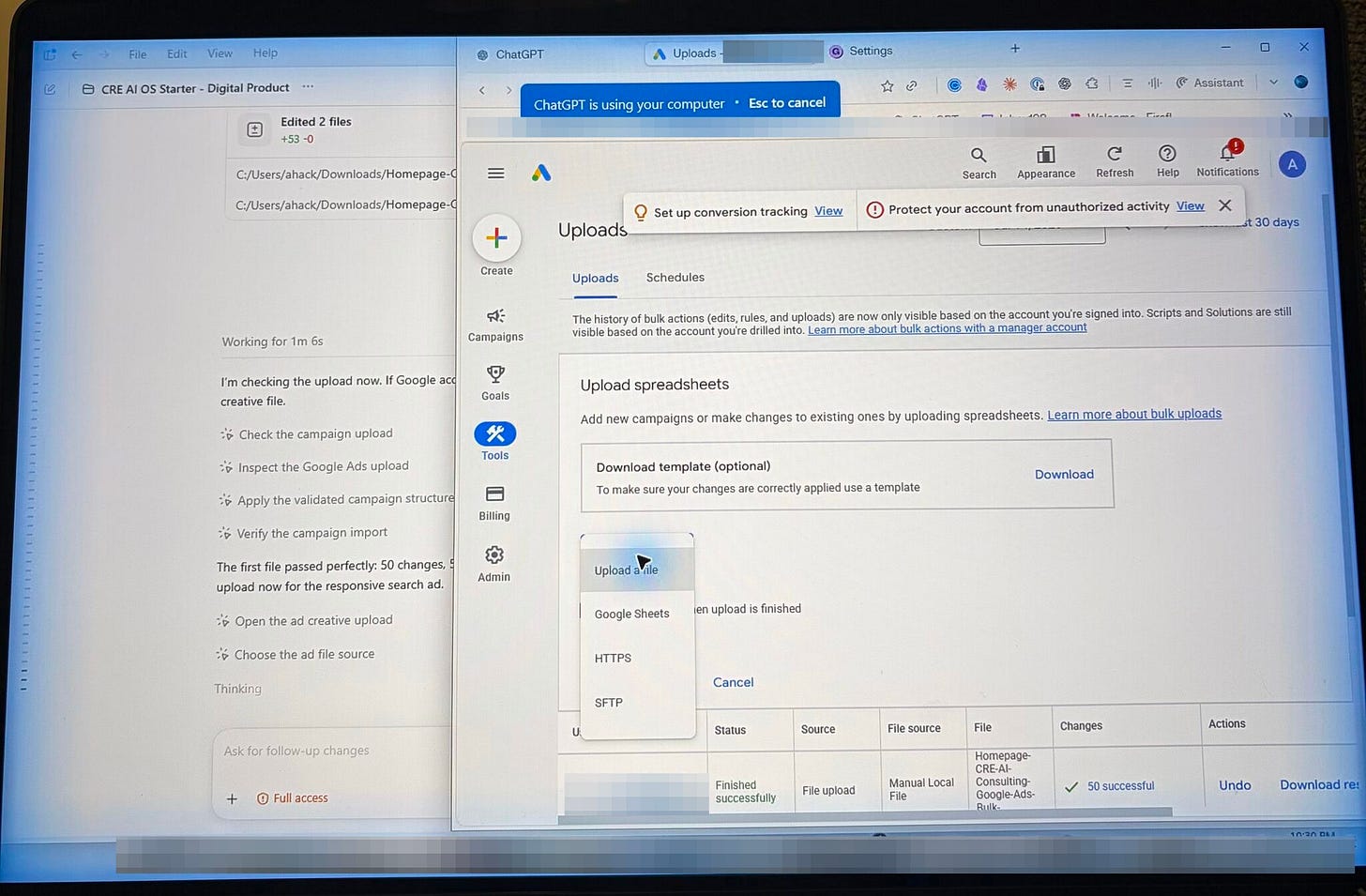
Task: Open Billing in the sidebar
Action: (494, 503)
